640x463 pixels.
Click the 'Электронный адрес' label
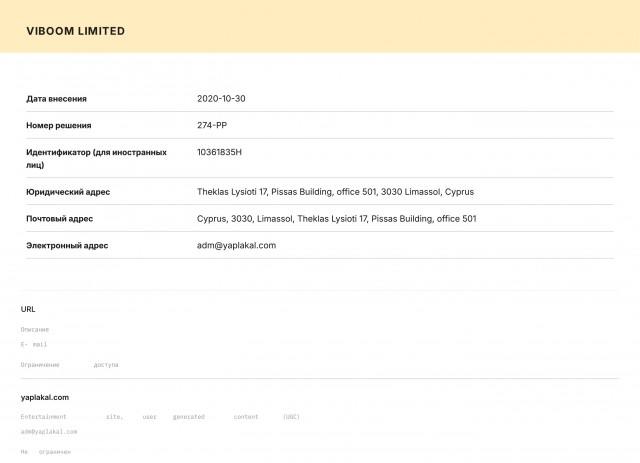click(x=67, y=245)
